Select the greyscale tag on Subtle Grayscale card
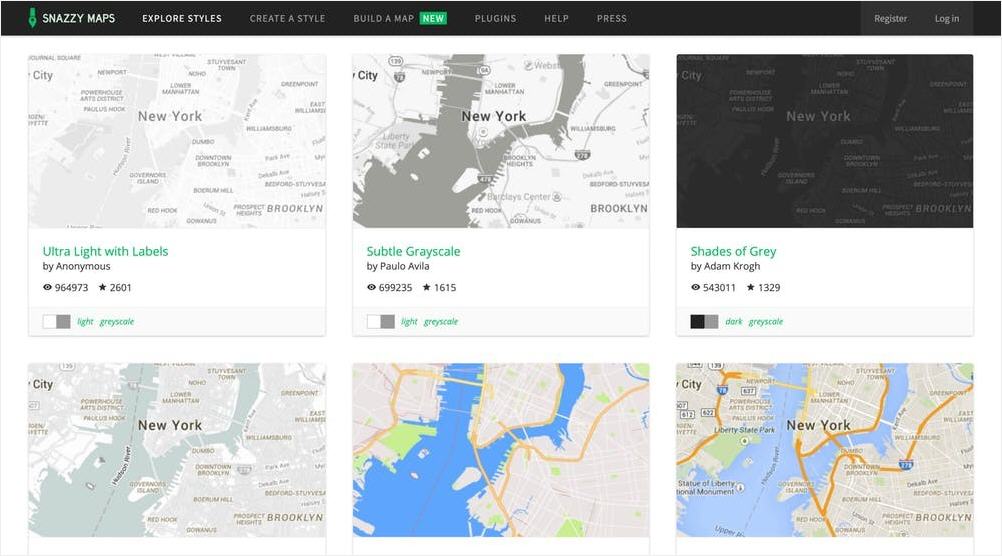 pos(441,321)
